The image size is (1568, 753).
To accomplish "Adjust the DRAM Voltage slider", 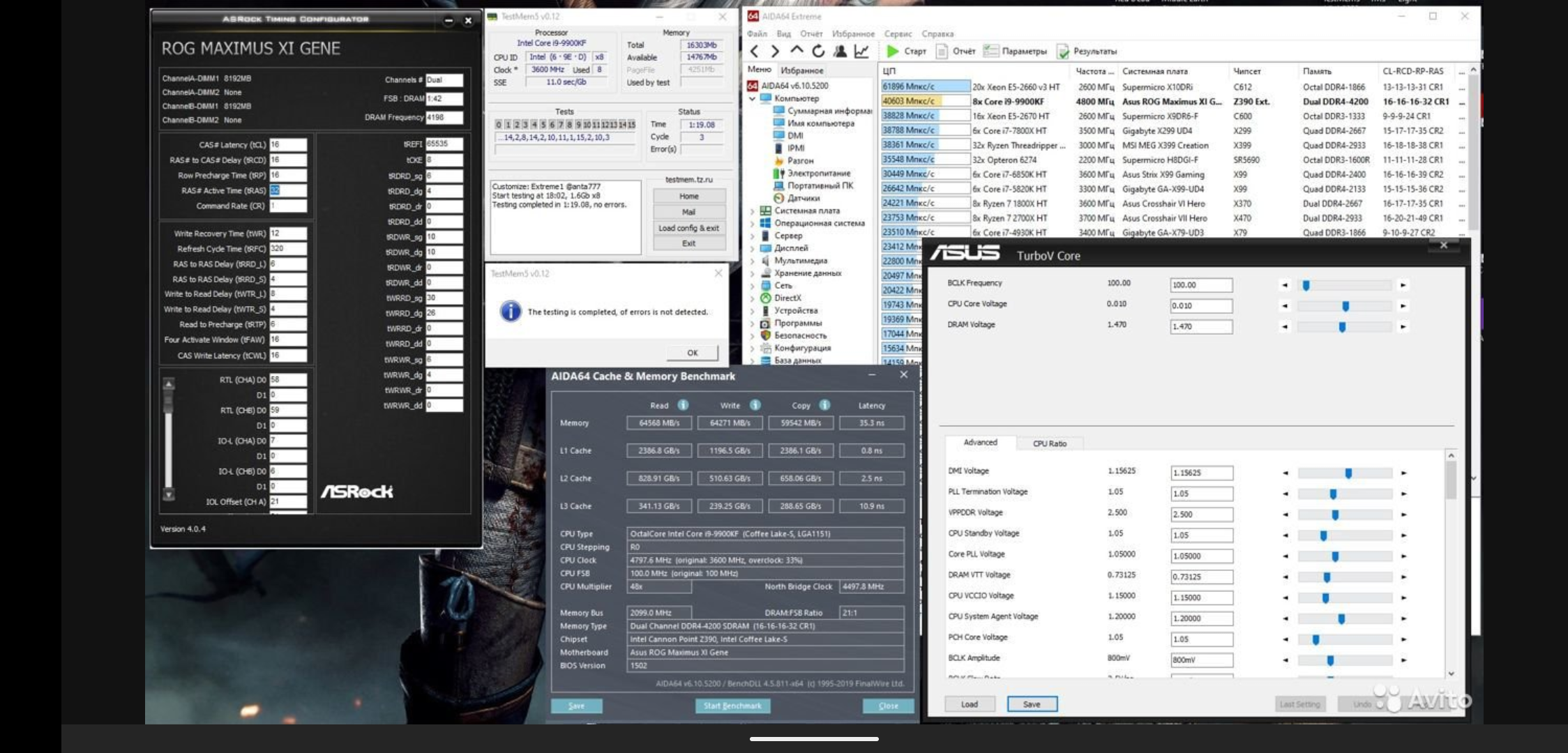I will (1342, 326).
